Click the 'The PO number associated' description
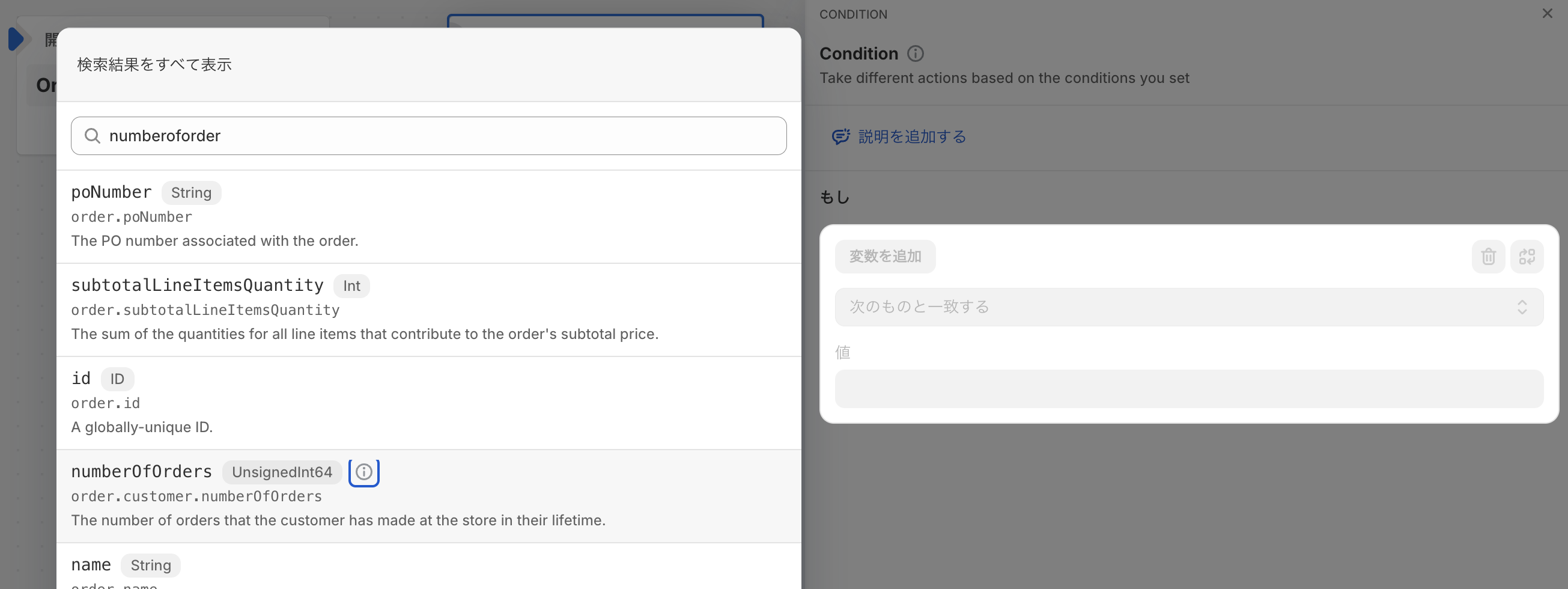This screenshot has width=1568, height=589. pos(215,240)
